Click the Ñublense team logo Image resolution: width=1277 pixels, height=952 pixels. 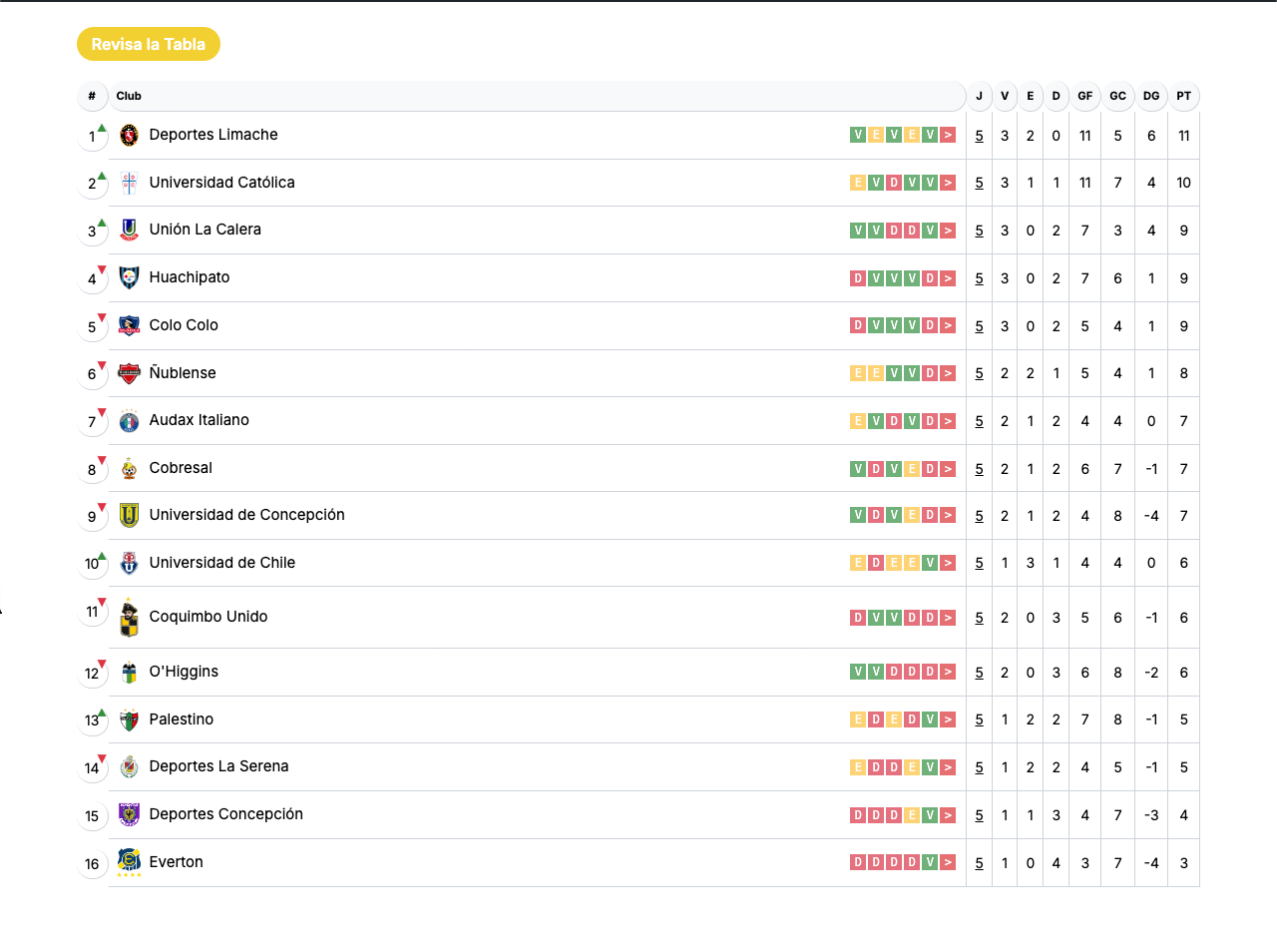click(129, 373)
